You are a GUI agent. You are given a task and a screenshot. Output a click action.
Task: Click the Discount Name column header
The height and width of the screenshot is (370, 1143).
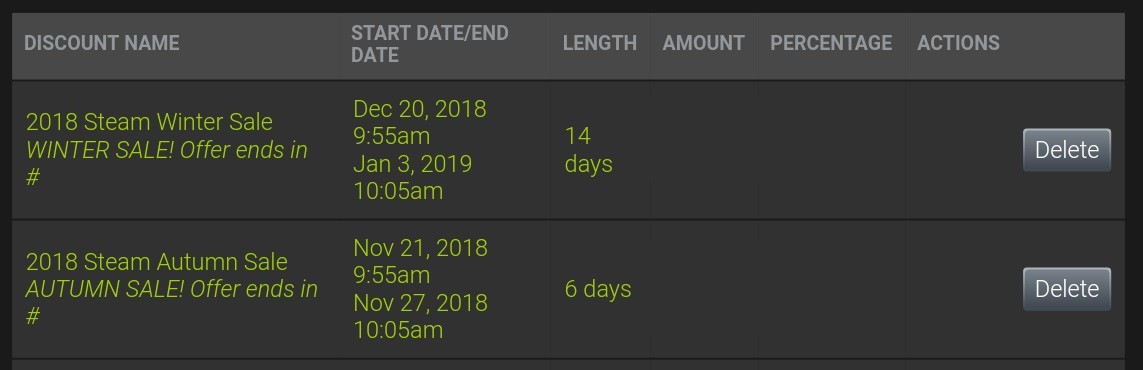click(101, 43)
